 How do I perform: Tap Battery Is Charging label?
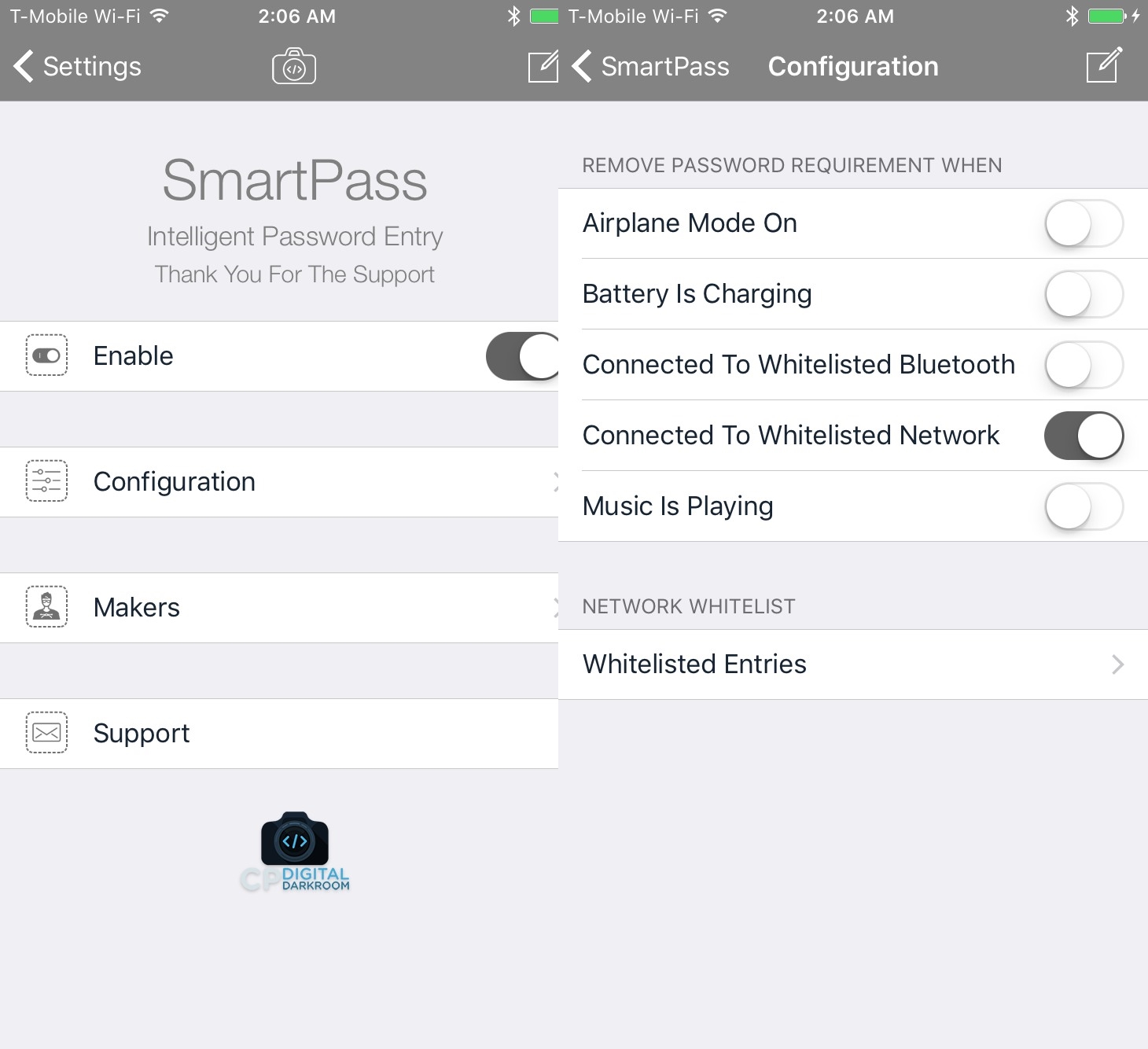pyautogui.click(x=697, y=294)
